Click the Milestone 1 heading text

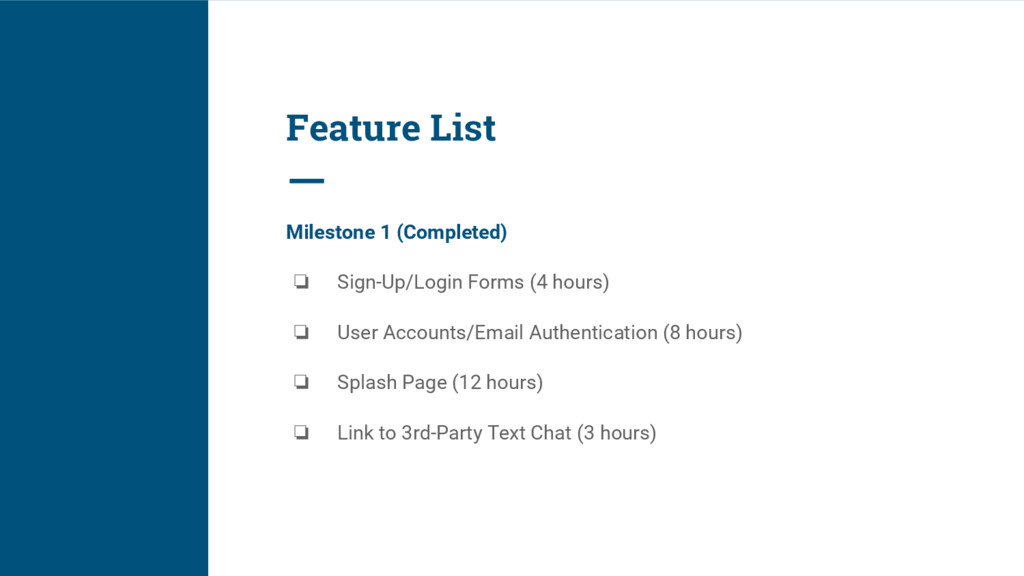coord(338,232)
